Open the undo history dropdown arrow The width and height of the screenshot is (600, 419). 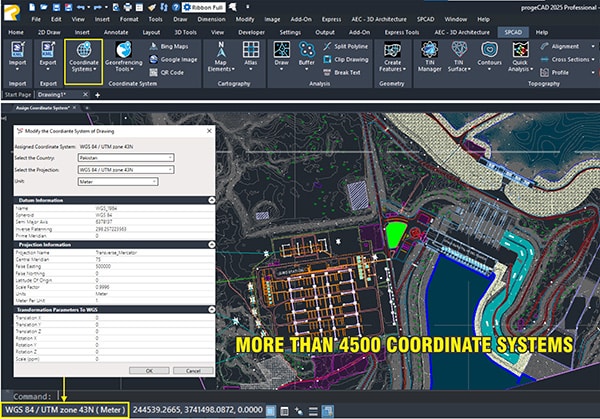click(x=88, y=7)
